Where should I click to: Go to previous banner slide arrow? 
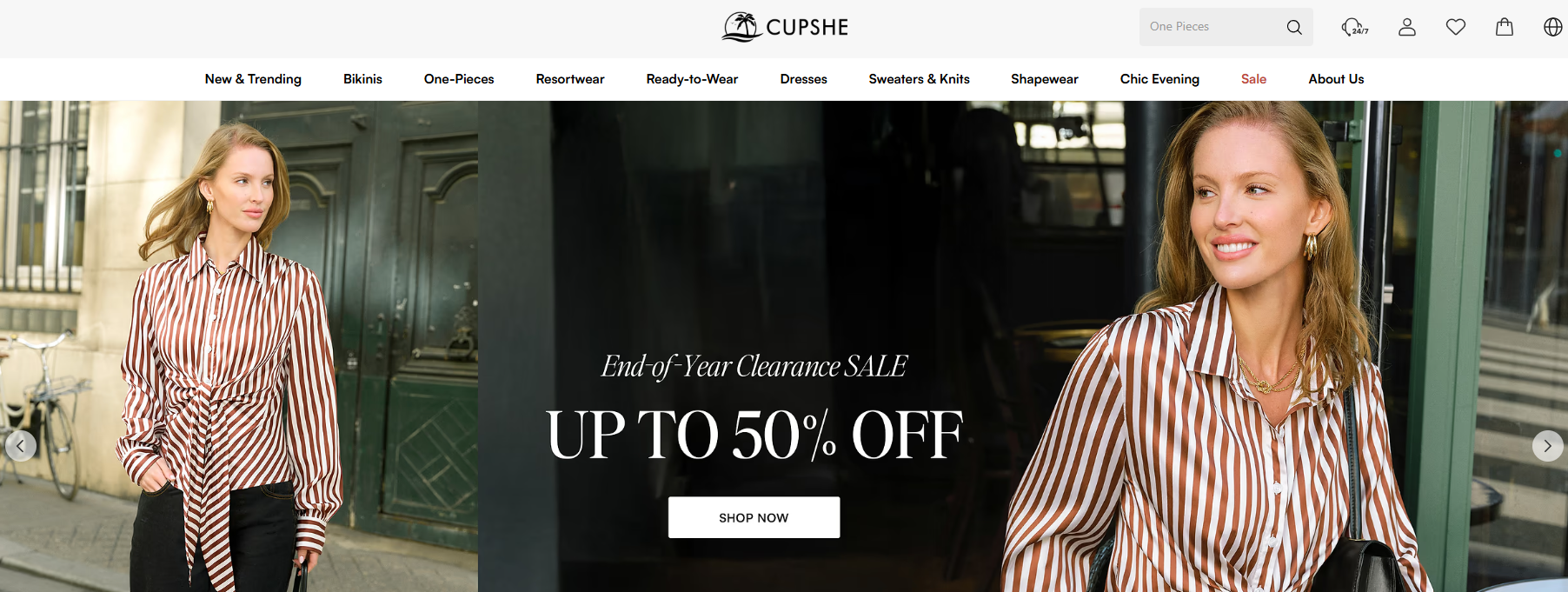click(21, 445)
